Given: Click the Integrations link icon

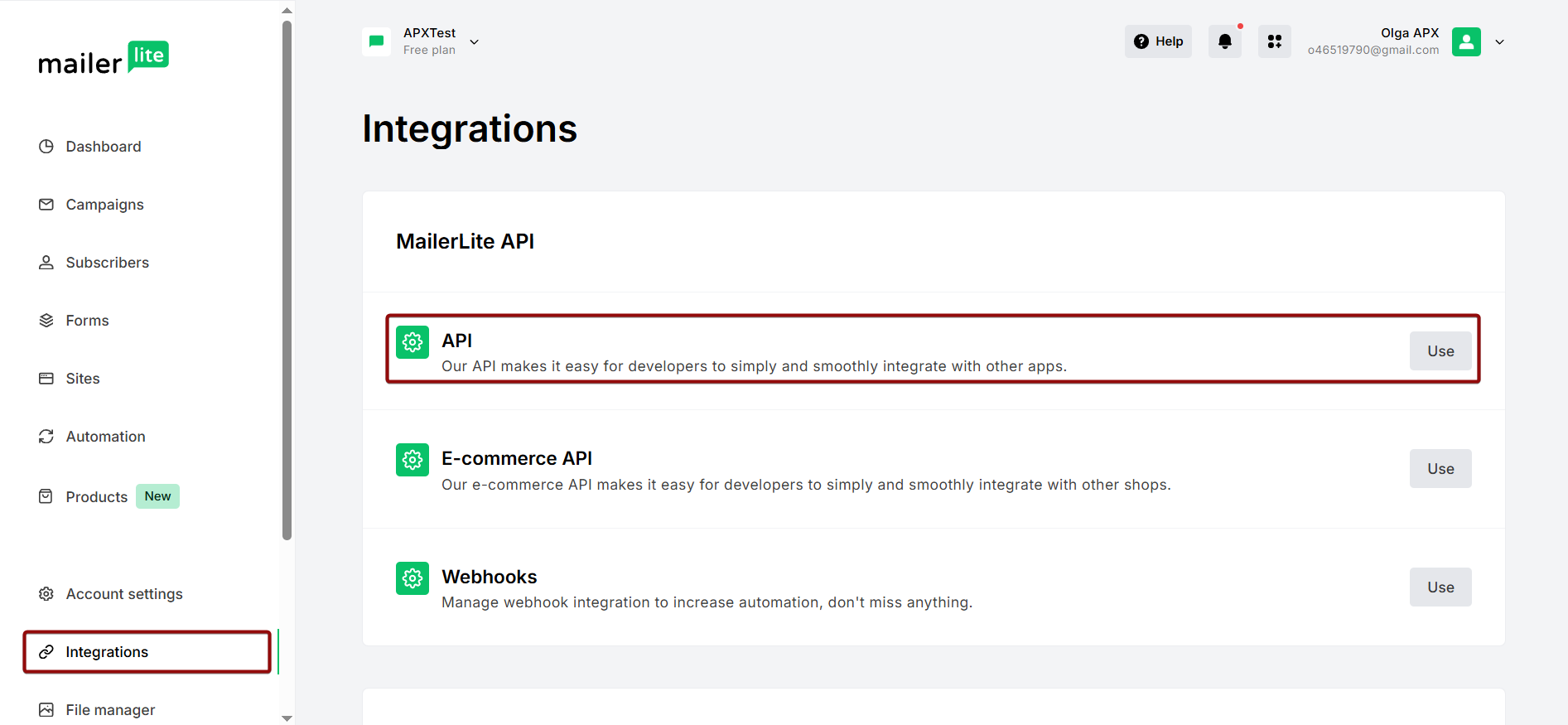Looking at the screenshot, I should [46, 652].
